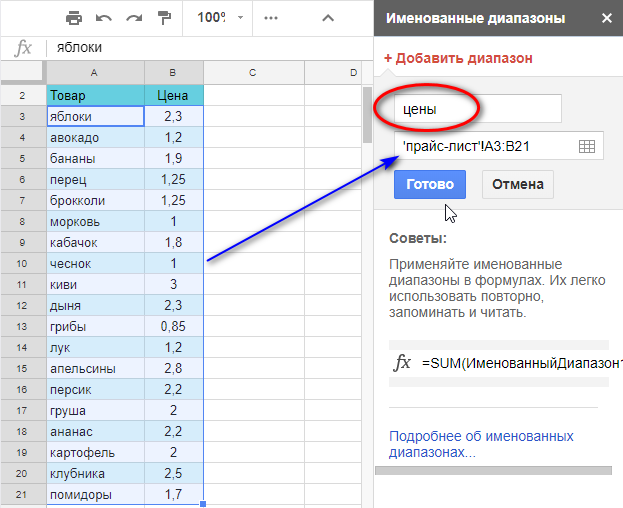
Task: Select column B header
Action: 174,73
